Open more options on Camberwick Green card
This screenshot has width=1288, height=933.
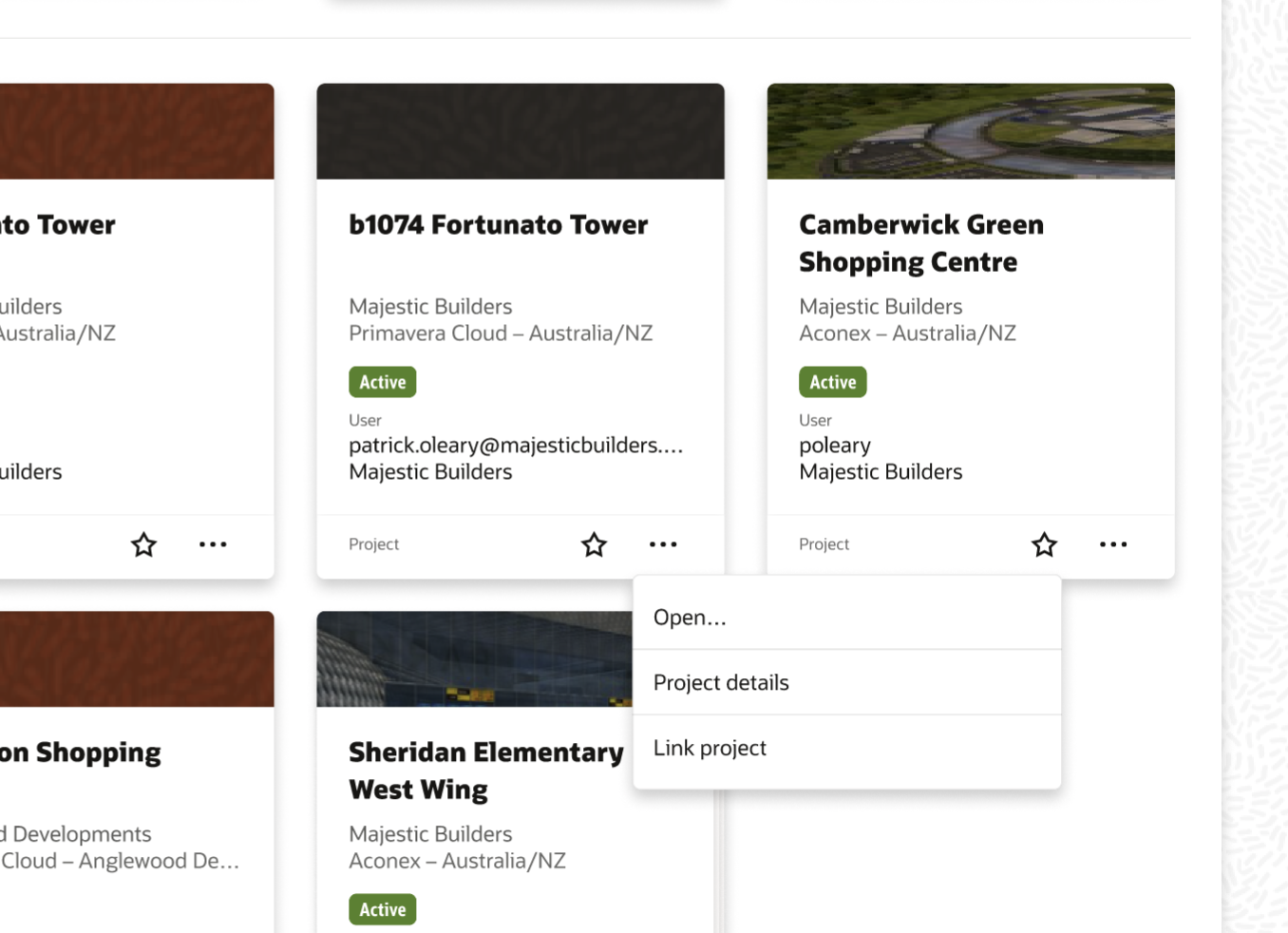[1113, 544]
